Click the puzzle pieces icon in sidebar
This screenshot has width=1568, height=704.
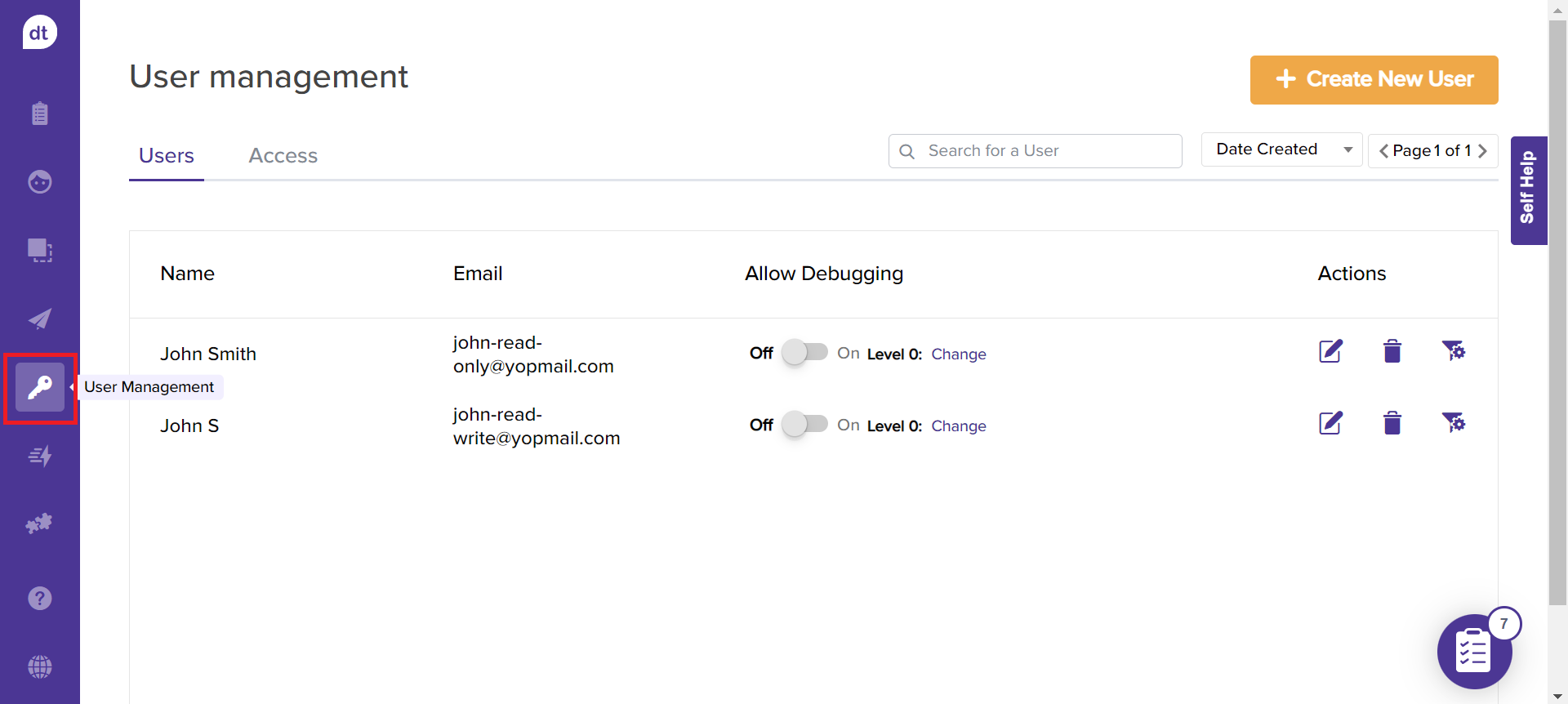(39, 524)
